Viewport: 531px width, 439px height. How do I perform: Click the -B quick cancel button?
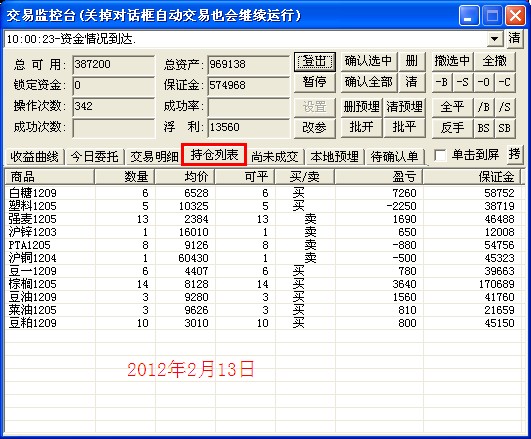442,82
